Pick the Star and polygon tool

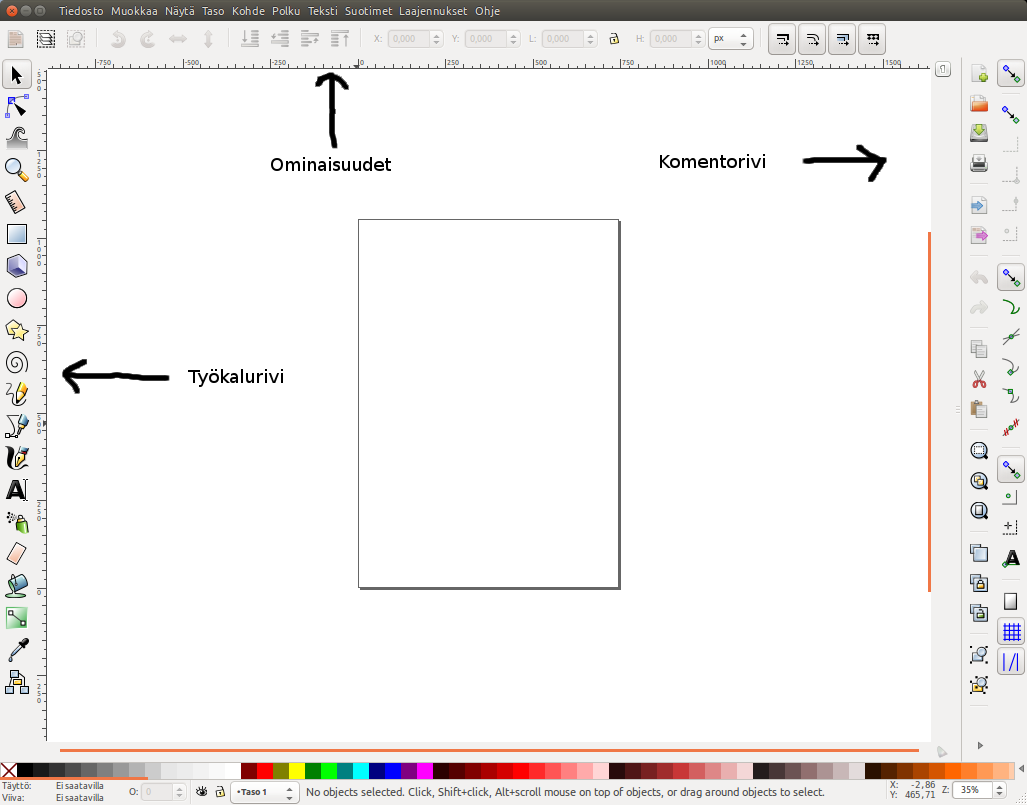coord(16,330)
